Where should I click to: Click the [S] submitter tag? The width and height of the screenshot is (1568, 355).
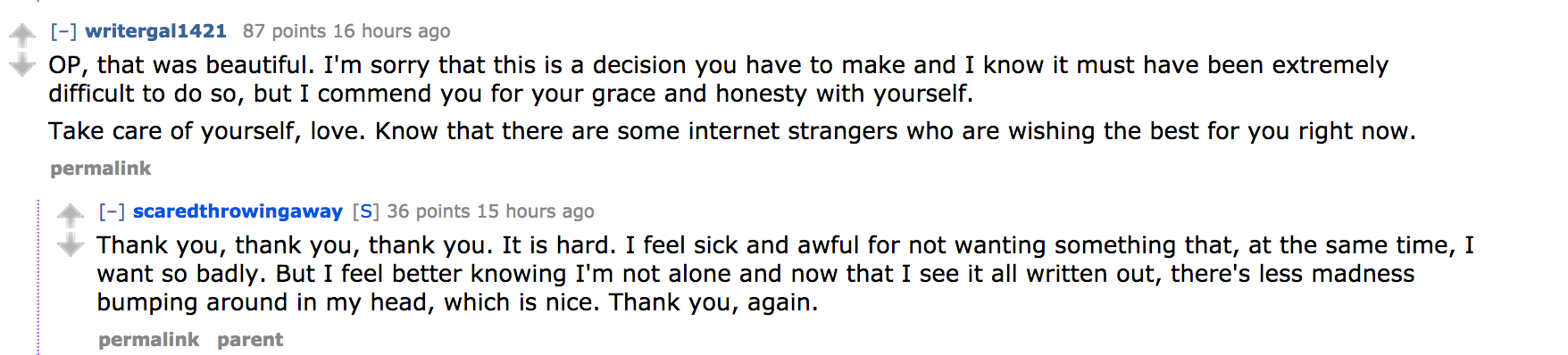click(365, 211)
